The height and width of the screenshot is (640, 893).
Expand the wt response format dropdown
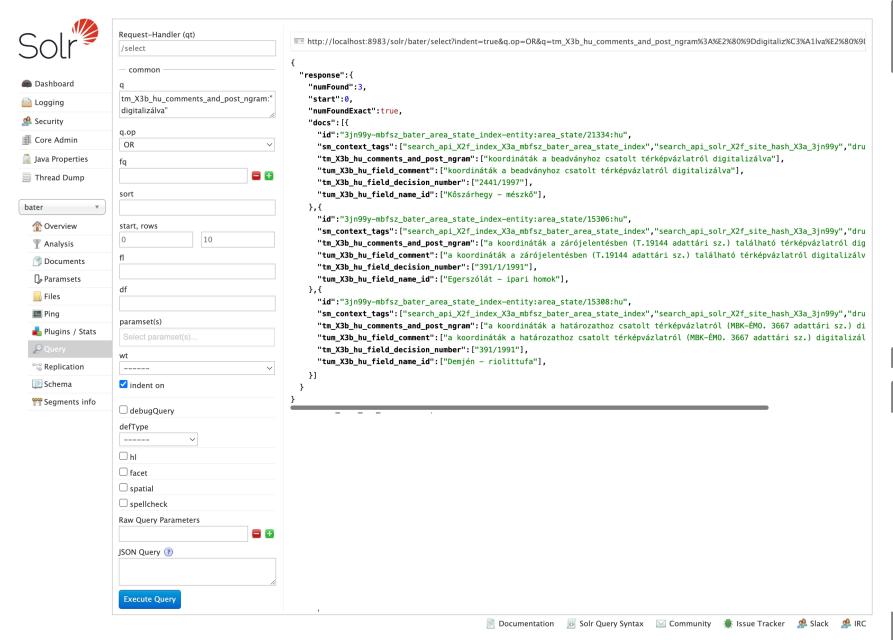[x=197, y=367]
